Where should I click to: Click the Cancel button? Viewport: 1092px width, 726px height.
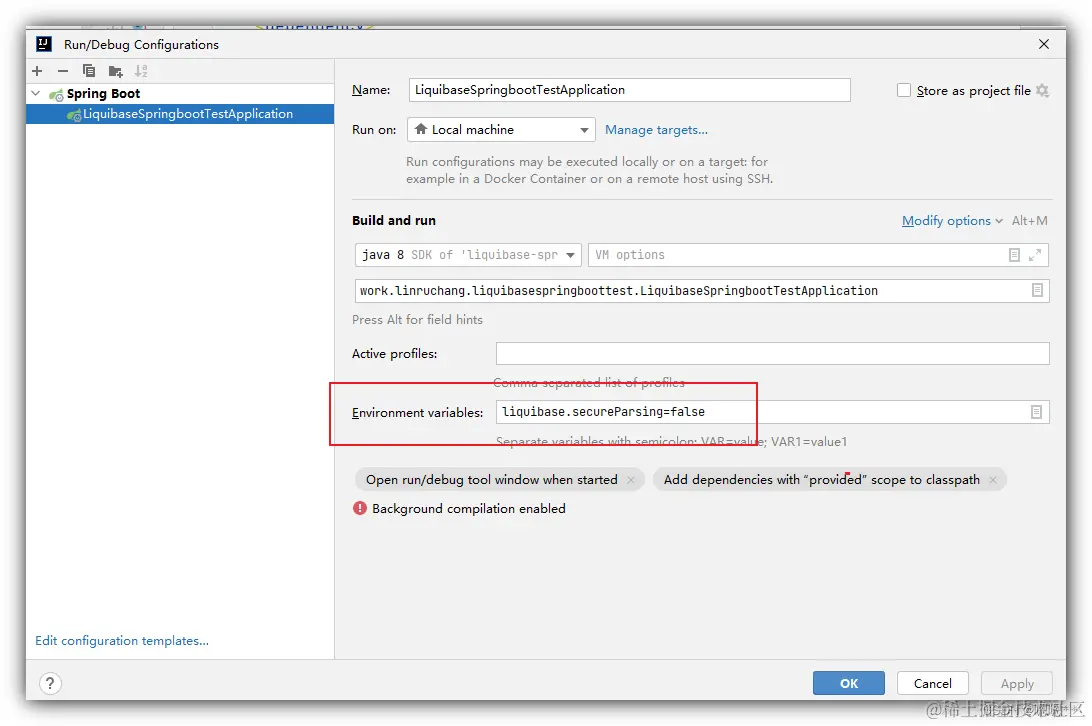[x=933, y=683]
